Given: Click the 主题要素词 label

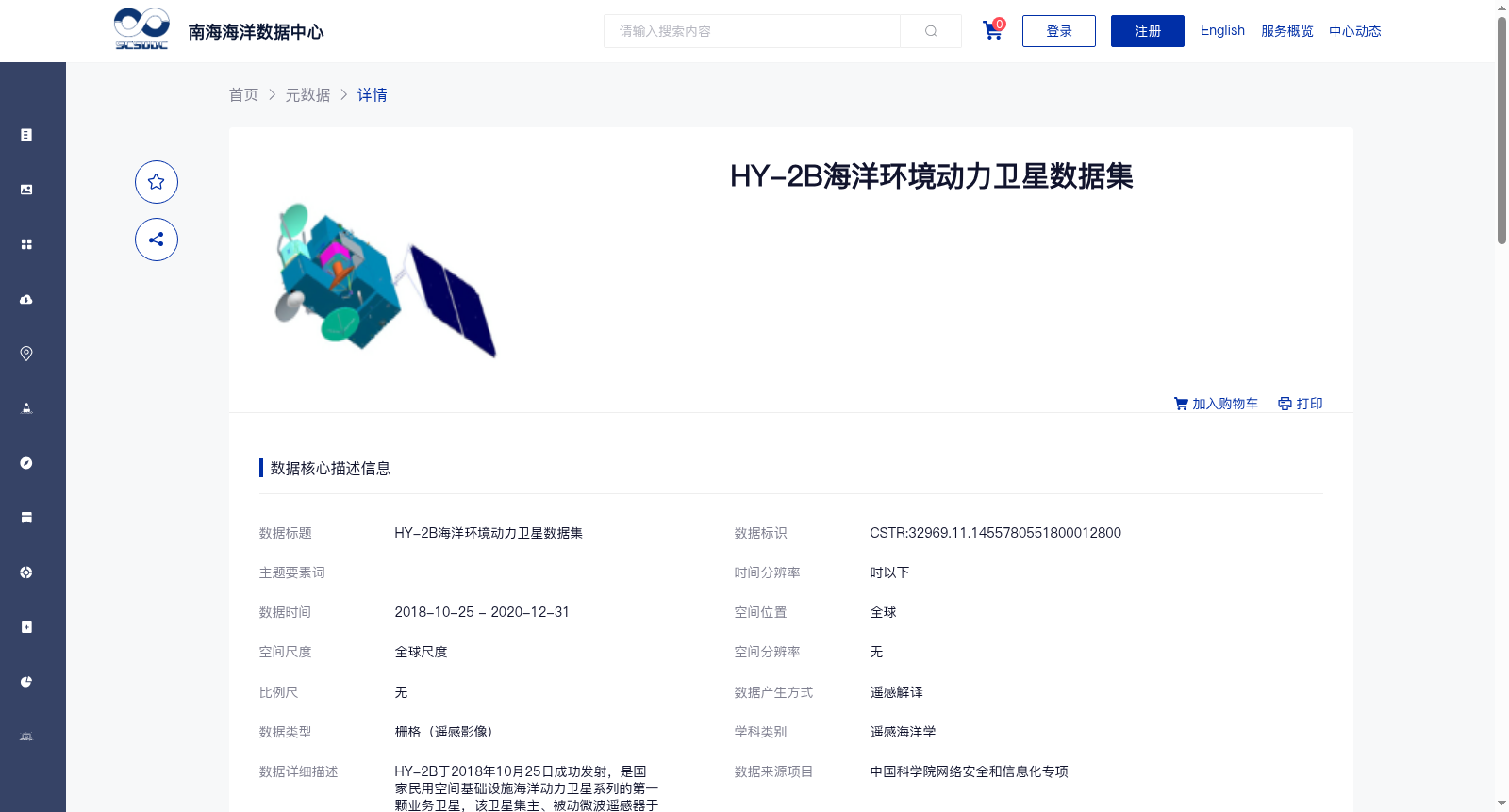Looking at the screenshot, I should 291,572.
